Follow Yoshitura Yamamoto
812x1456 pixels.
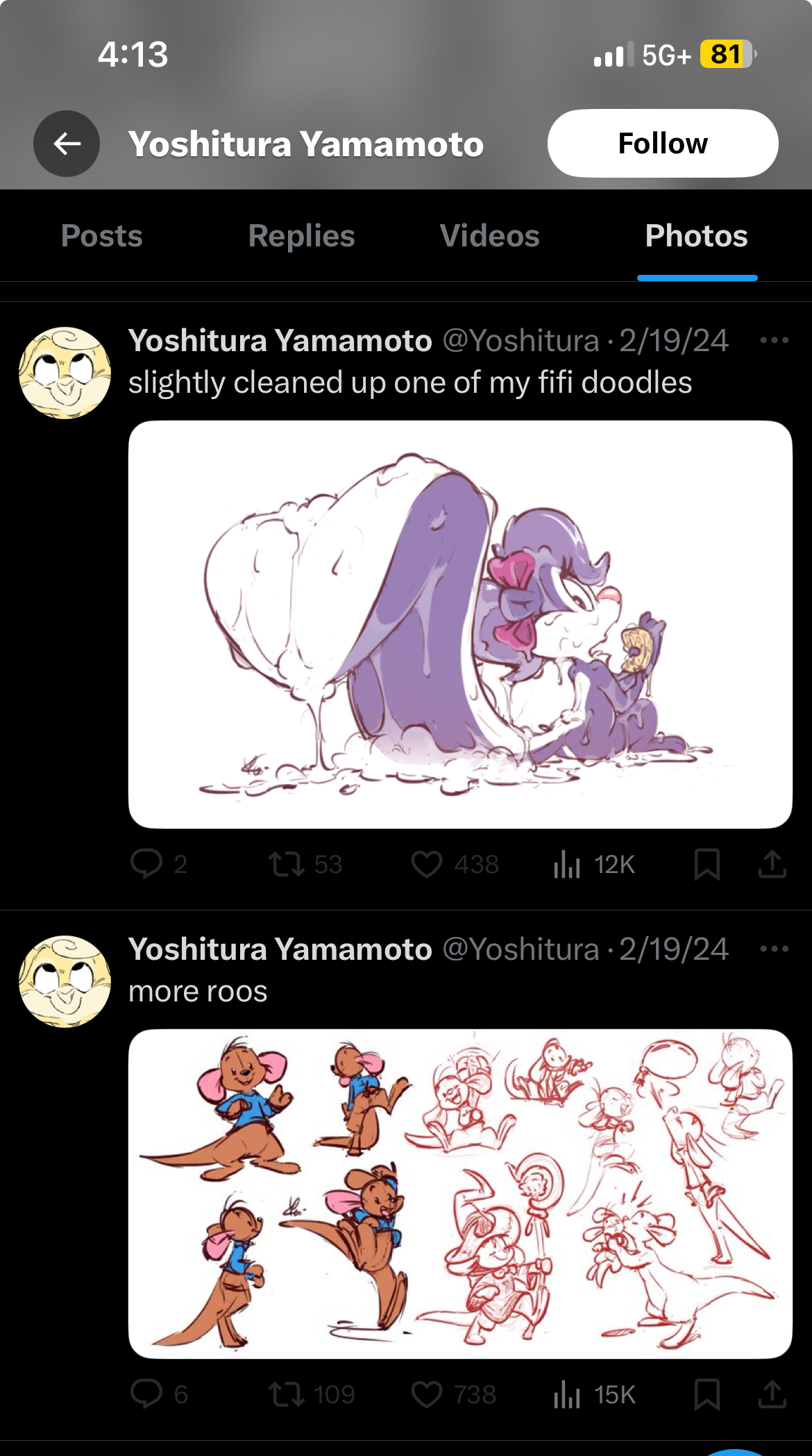pyautogui.click(x=663, y=143)
